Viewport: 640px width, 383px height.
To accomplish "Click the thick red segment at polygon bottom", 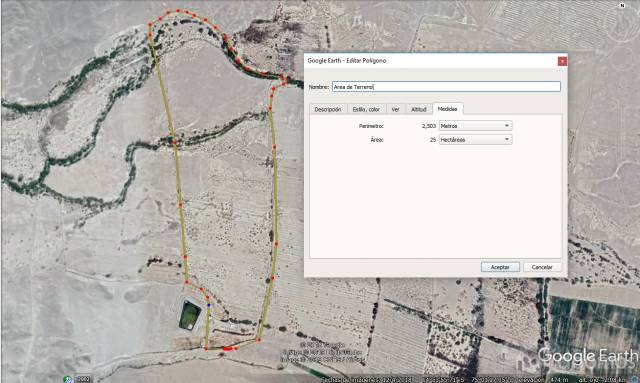I will (229, 349).
